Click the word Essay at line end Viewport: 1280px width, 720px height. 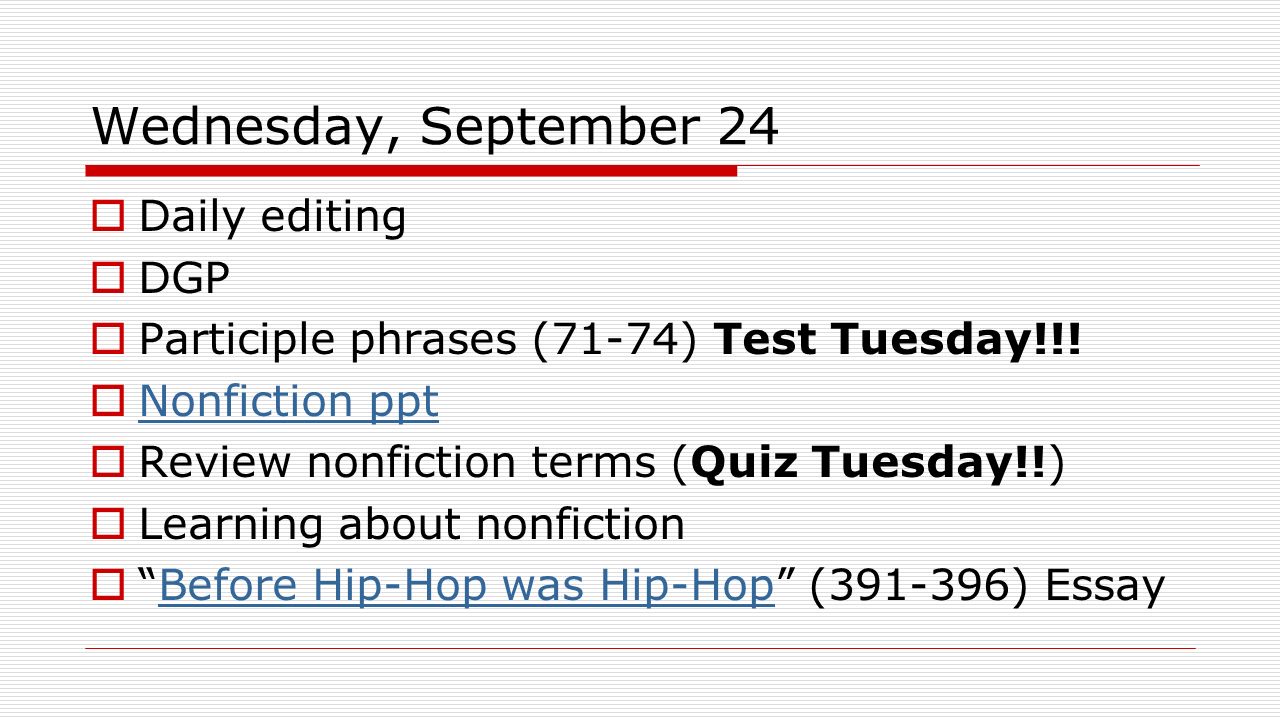[x=1105, y=587]
